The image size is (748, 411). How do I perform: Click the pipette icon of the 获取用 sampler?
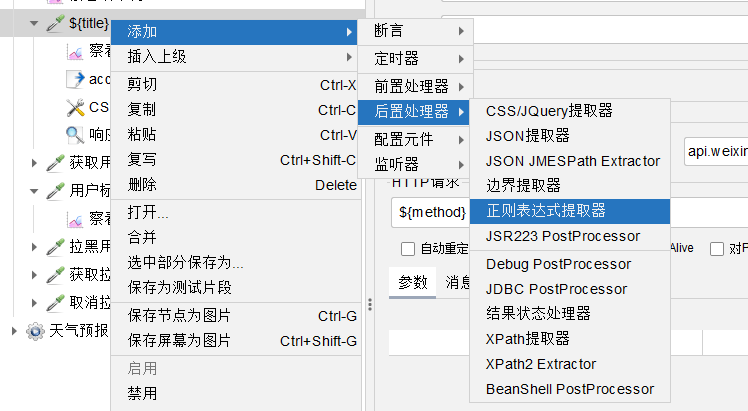point(55,163)
